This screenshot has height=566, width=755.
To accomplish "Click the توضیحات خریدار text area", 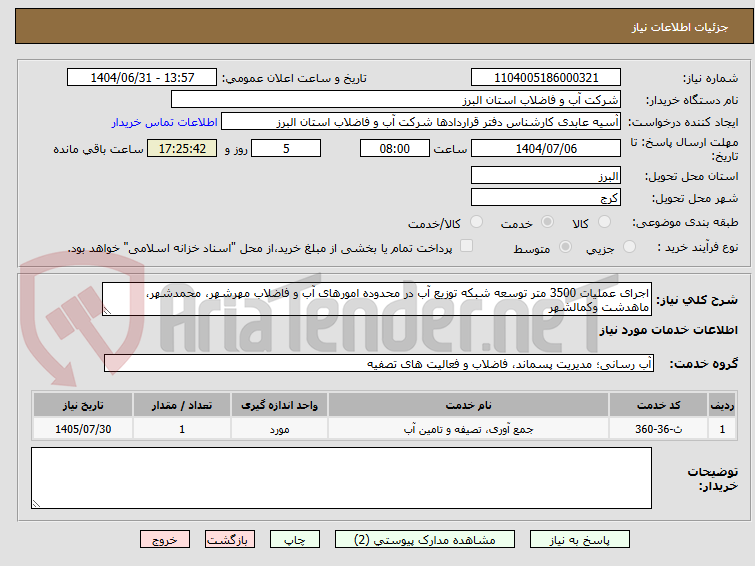I will 341,478.
